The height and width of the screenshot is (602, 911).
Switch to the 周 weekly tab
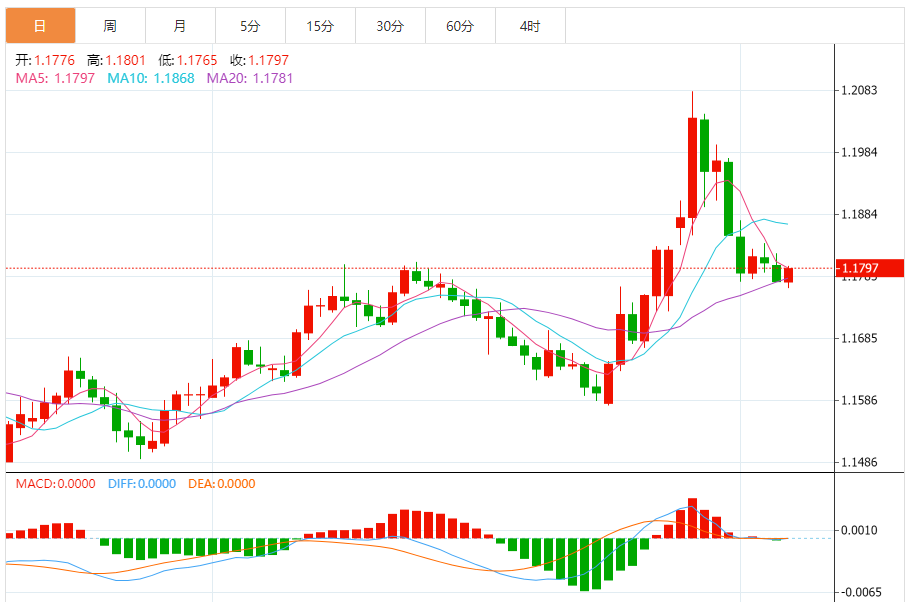(109, 26)
